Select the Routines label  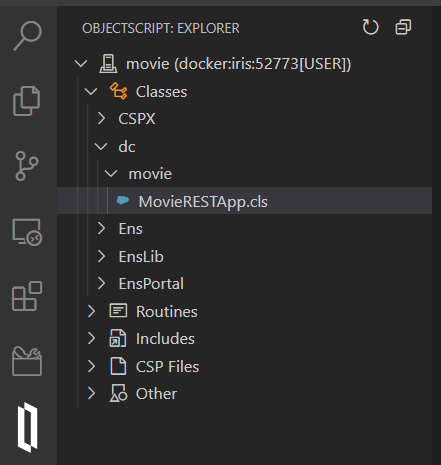(167, 312)
